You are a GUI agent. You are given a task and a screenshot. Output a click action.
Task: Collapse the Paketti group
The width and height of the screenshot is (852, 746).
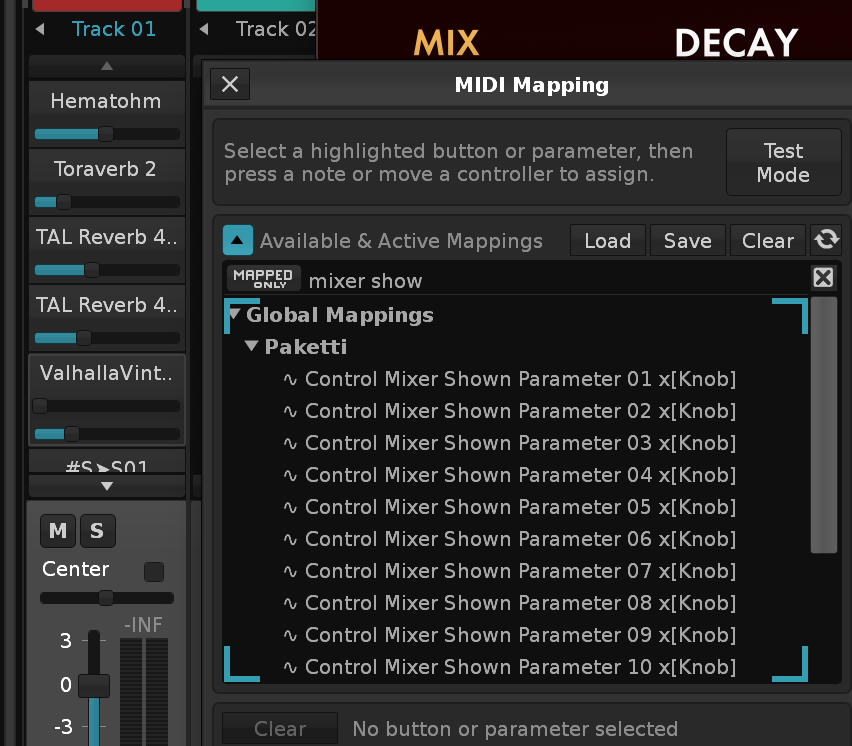pyautogui.click(x=253, y=347)
